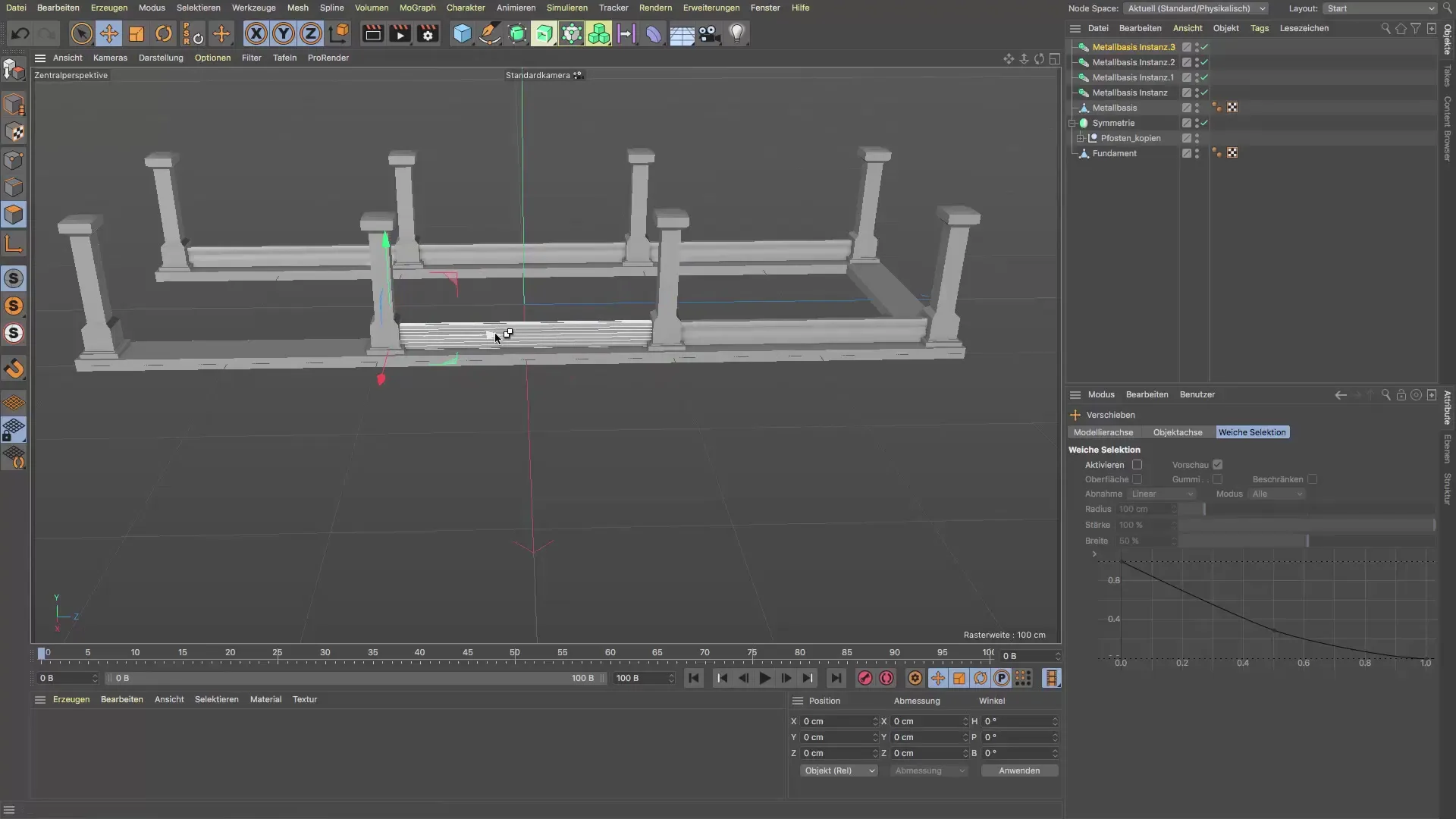Toggle Y axis lock
Viewport: 1456px width, 819px height.
[x=284, y=33]
